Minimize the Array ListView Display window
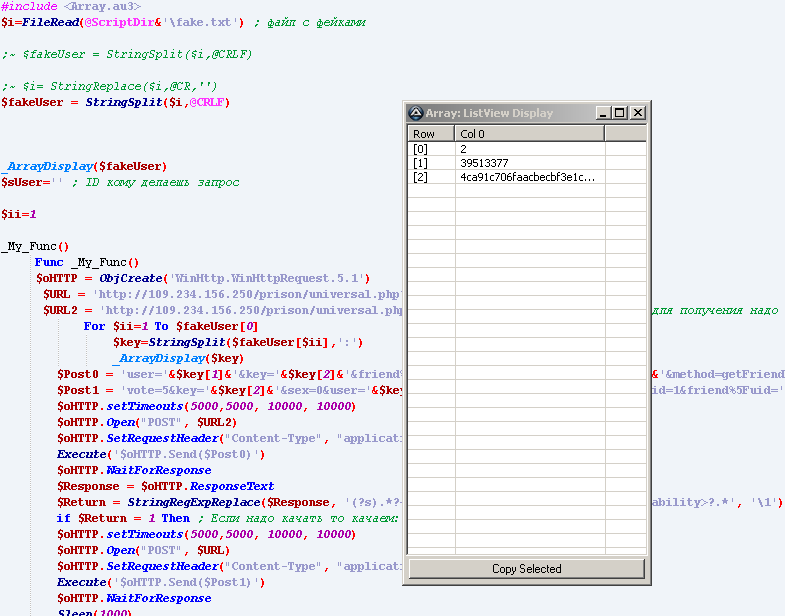Screen dimensions: 785x616 [603, 113]
